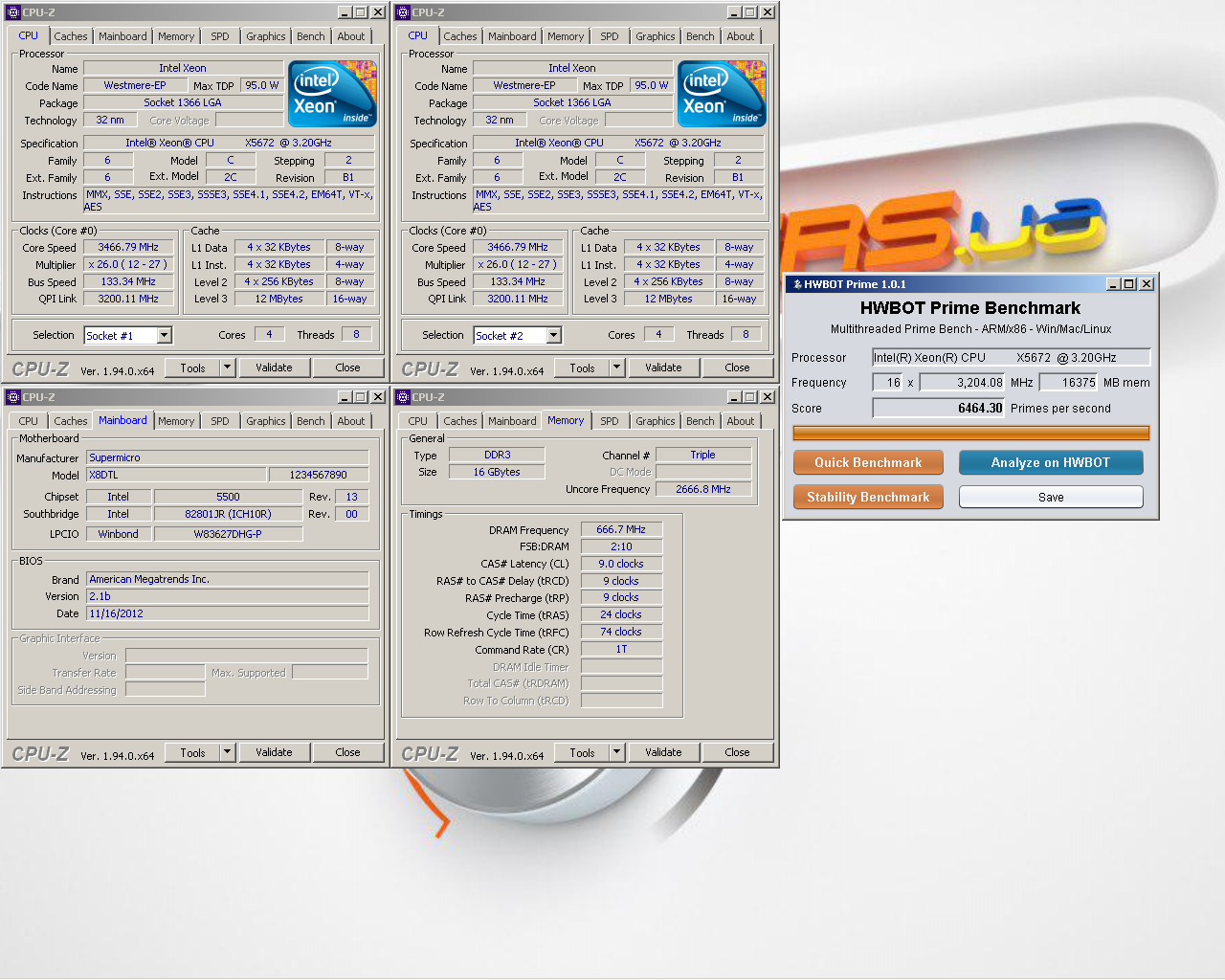The width and height of the screenshot is (1225, 980).
Task: Close the HWBOT Prime window
Action: tap(1147, 284)
